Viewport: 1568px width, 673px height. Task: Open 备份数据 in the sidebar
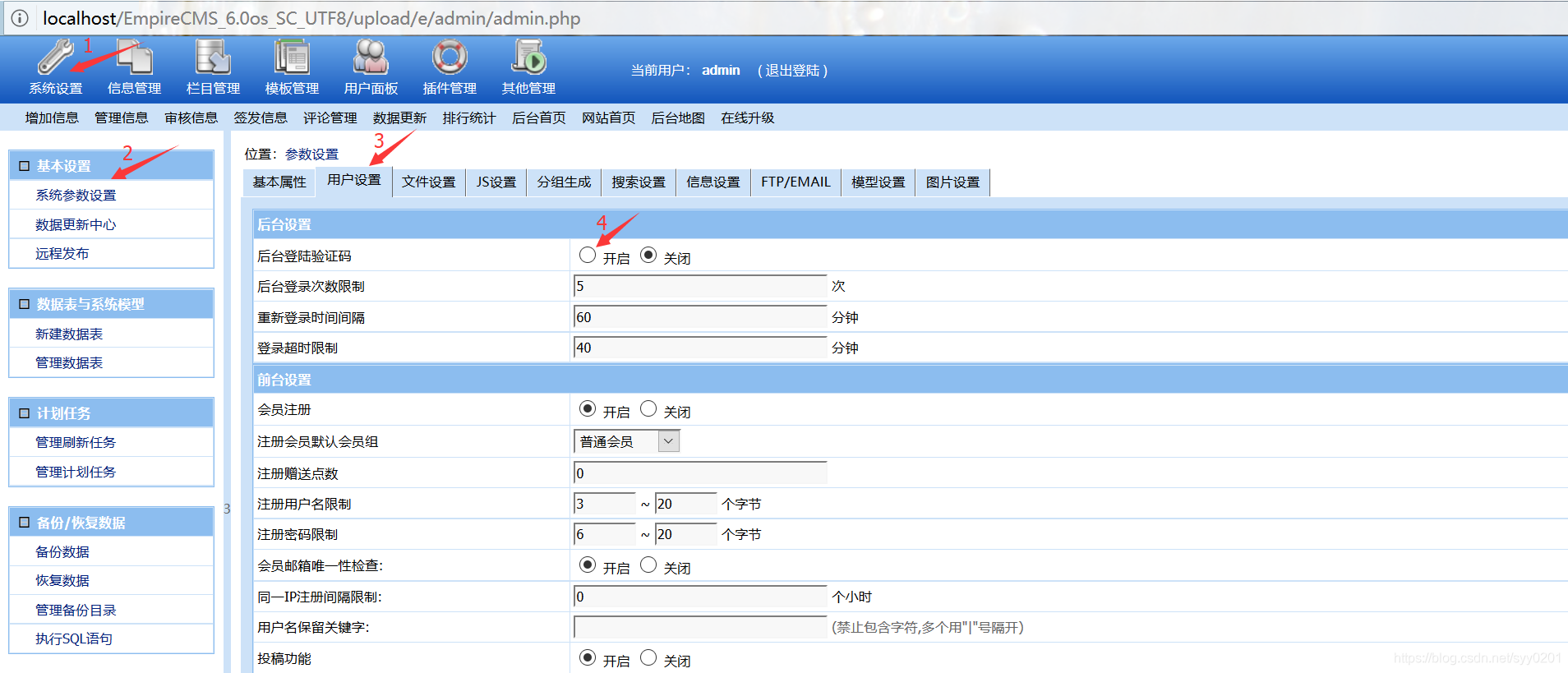coord(62,552)
